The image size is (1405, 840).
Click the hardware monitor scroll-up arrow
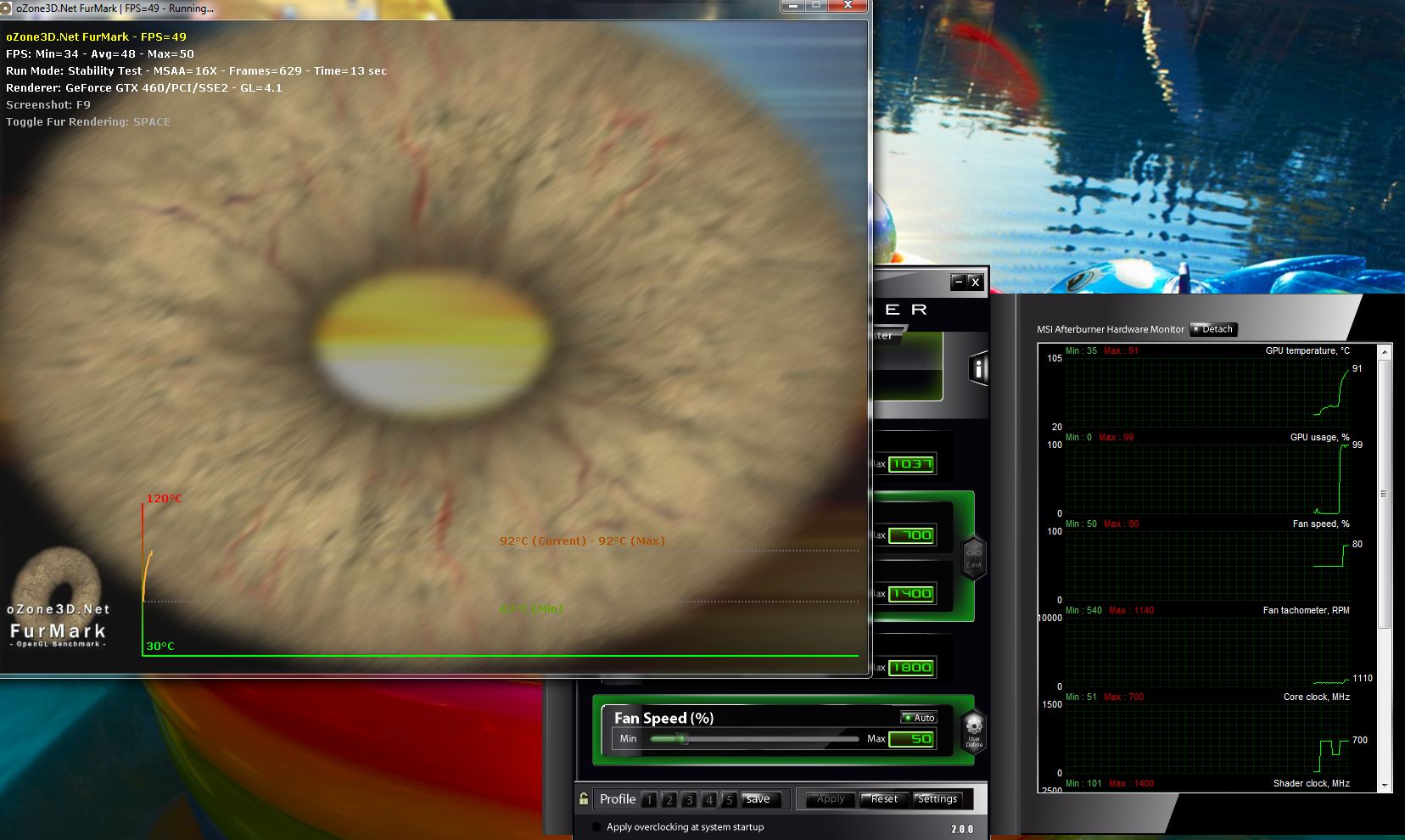coord(1385,351)
